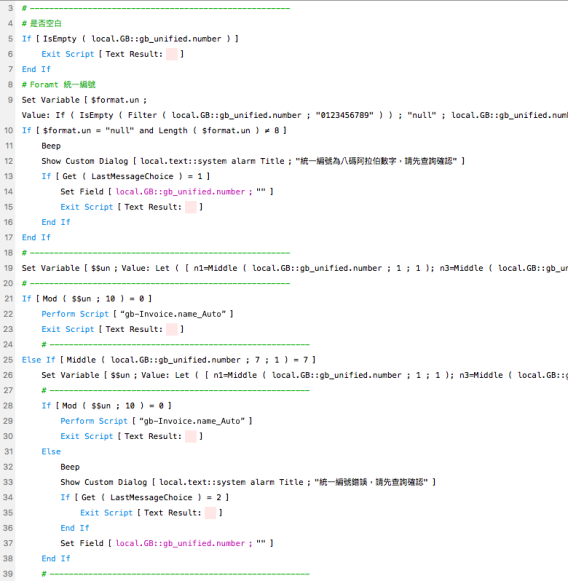Click Show Custom Dialog step on line 33
This screenshot has height=581, width=568.
click(x=248, y=482)
